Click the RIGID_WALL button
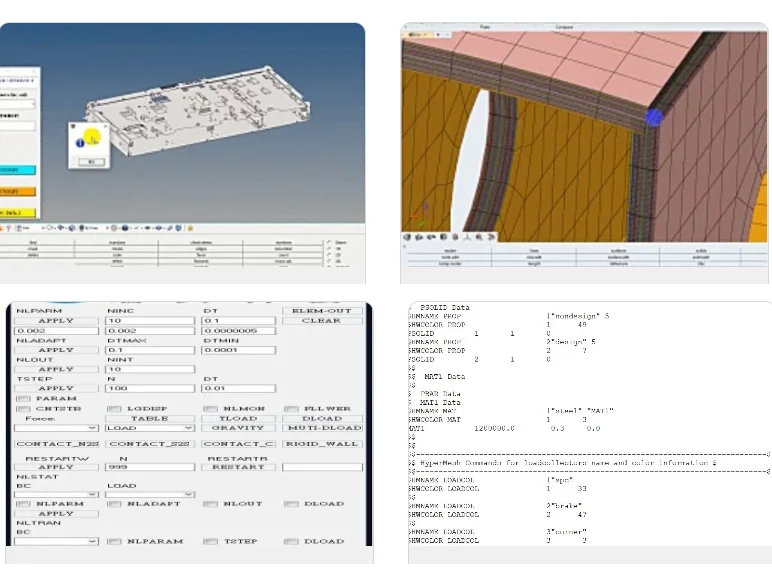This screenshot has width=772, height=575. [321, 443]
